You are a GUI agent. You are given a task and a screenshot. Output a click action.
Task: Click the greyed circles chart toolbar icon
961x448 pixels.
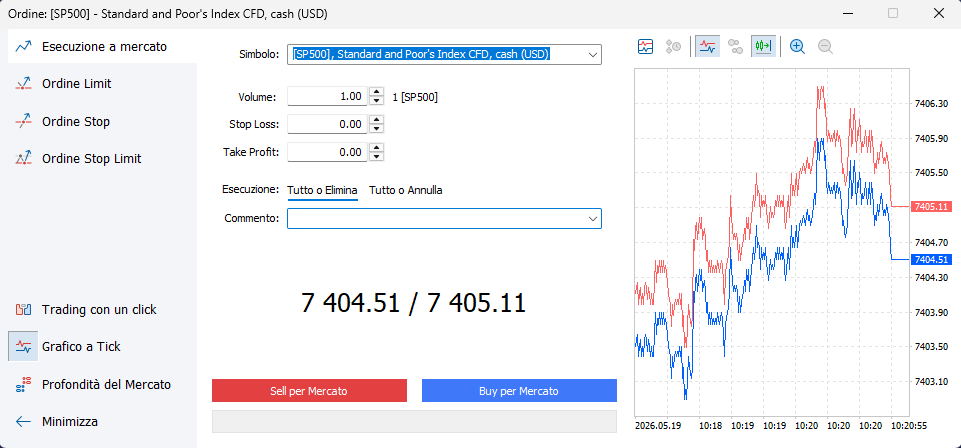735,47
